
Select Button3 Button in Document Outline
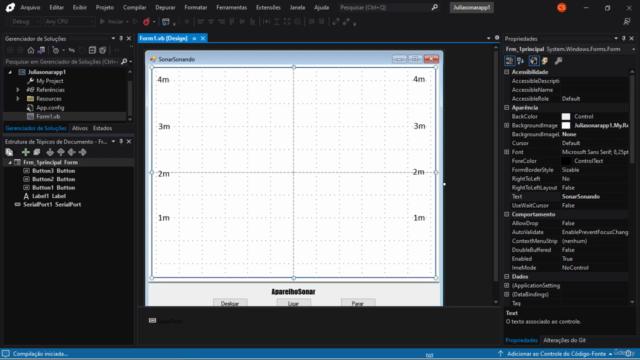pyautogui.click(x=53, y=171)
